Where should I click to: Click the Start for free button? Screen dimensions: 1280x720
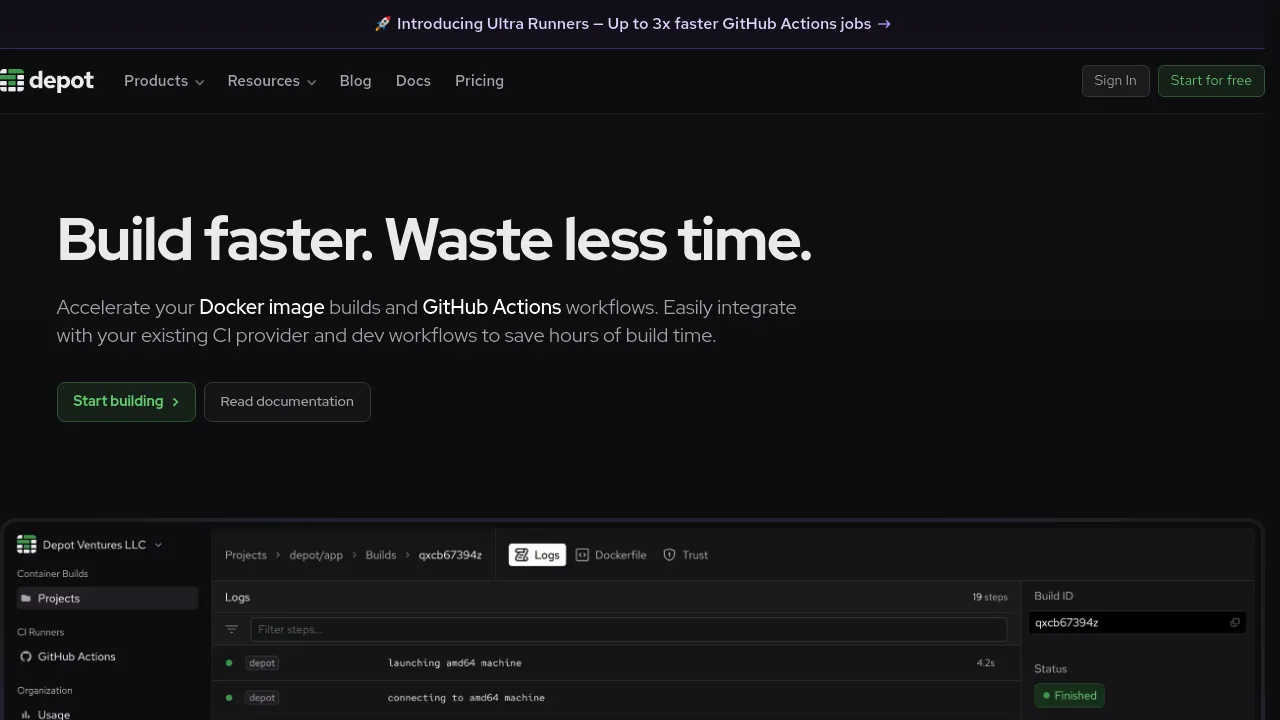(x=1211, y=81)
